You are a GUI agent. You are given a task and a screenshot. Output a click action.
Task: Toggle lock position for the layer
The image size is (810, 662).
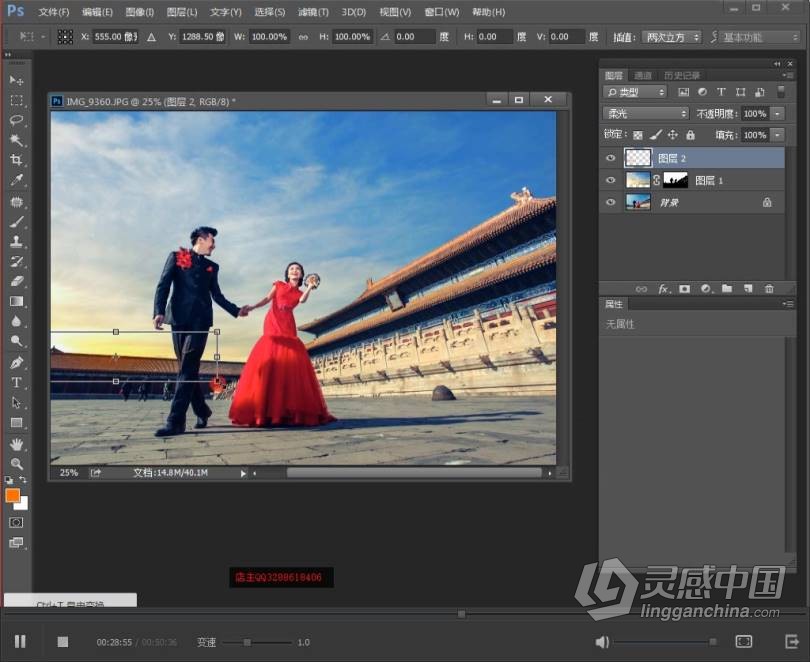(673, 135)
